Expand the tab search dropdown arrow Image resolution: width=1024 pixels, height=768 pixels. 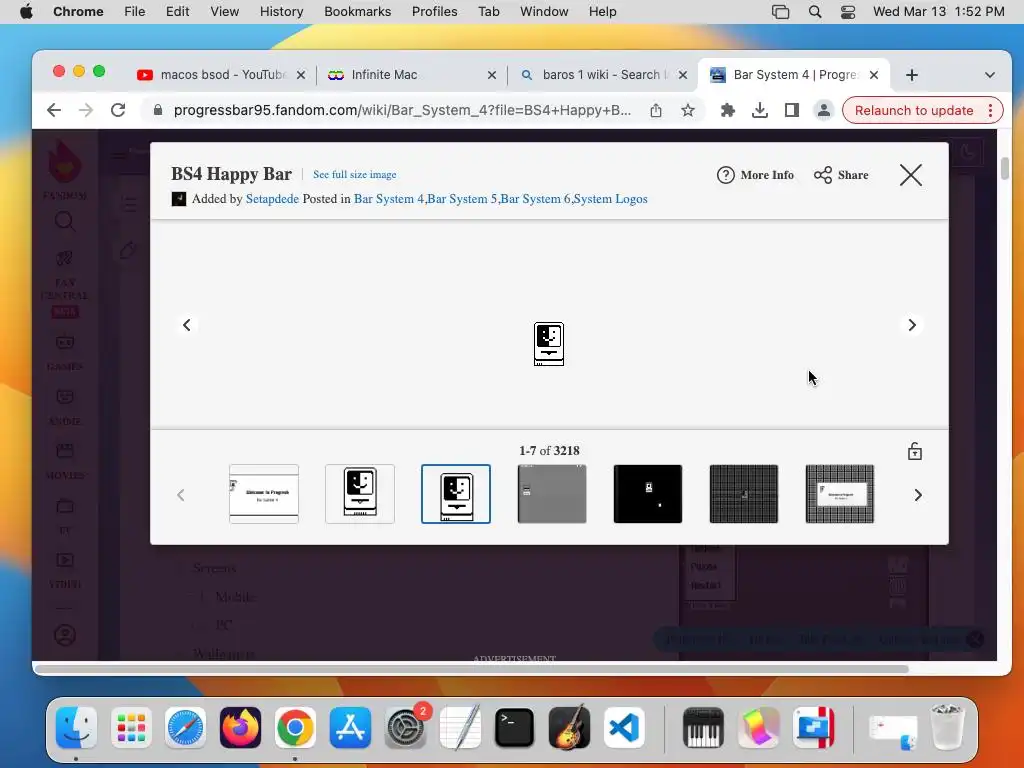pyautogui.click(x=990, y=75)
